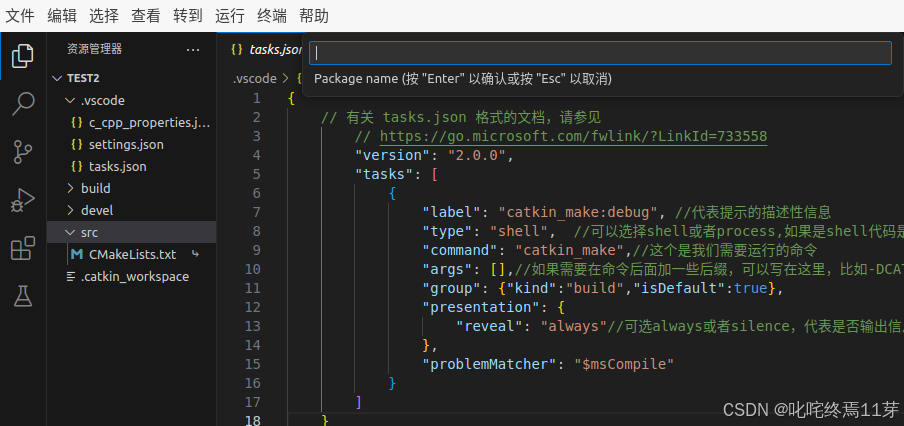The width and height of the screenshot is (904, 426).
Task: Click the 资源管理器 panel title
Action: click(95, 50)
